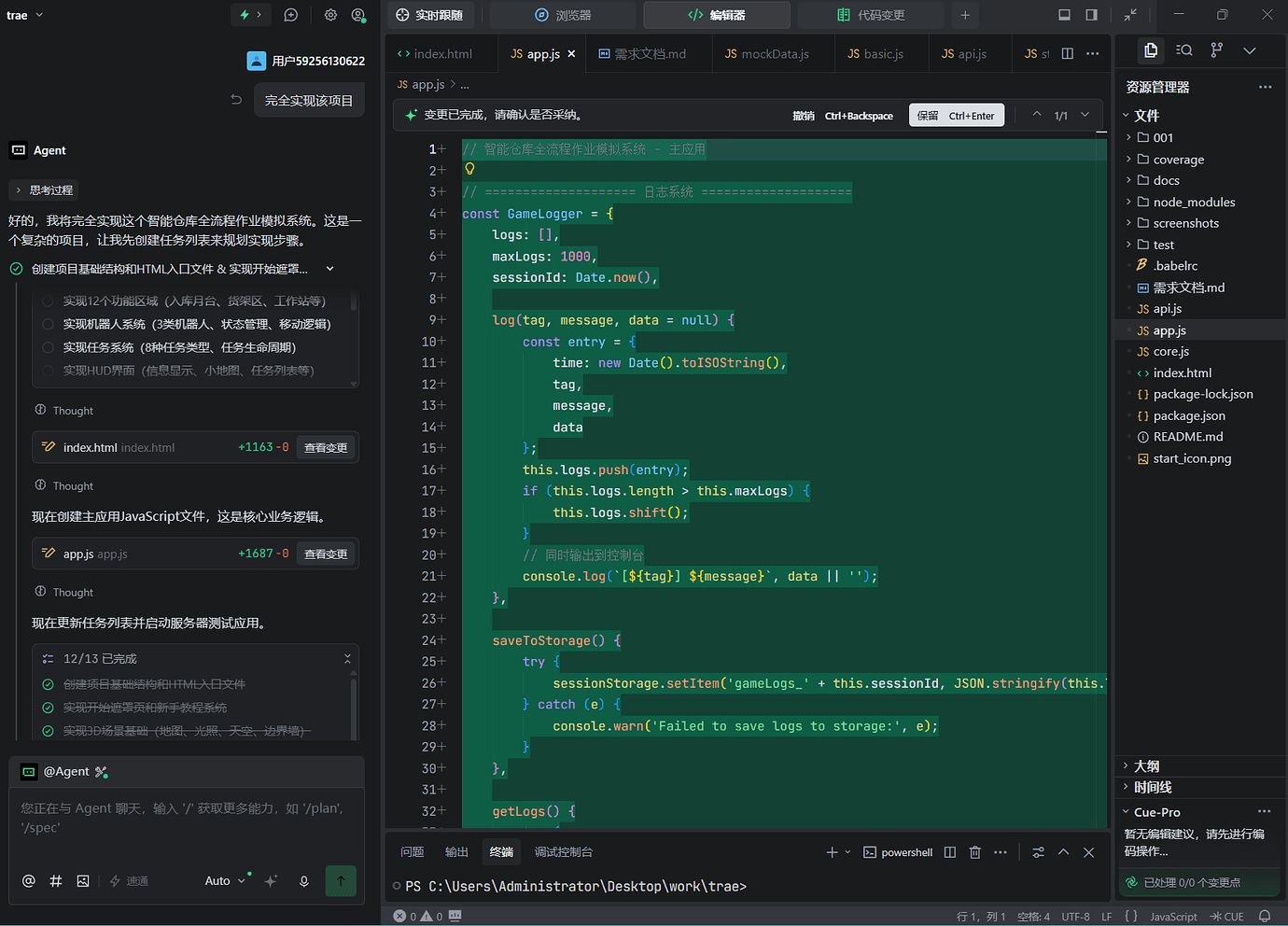Click UTF-8 encoding in status bar
Screen dimensions: 1288x926
point(1075,917)
